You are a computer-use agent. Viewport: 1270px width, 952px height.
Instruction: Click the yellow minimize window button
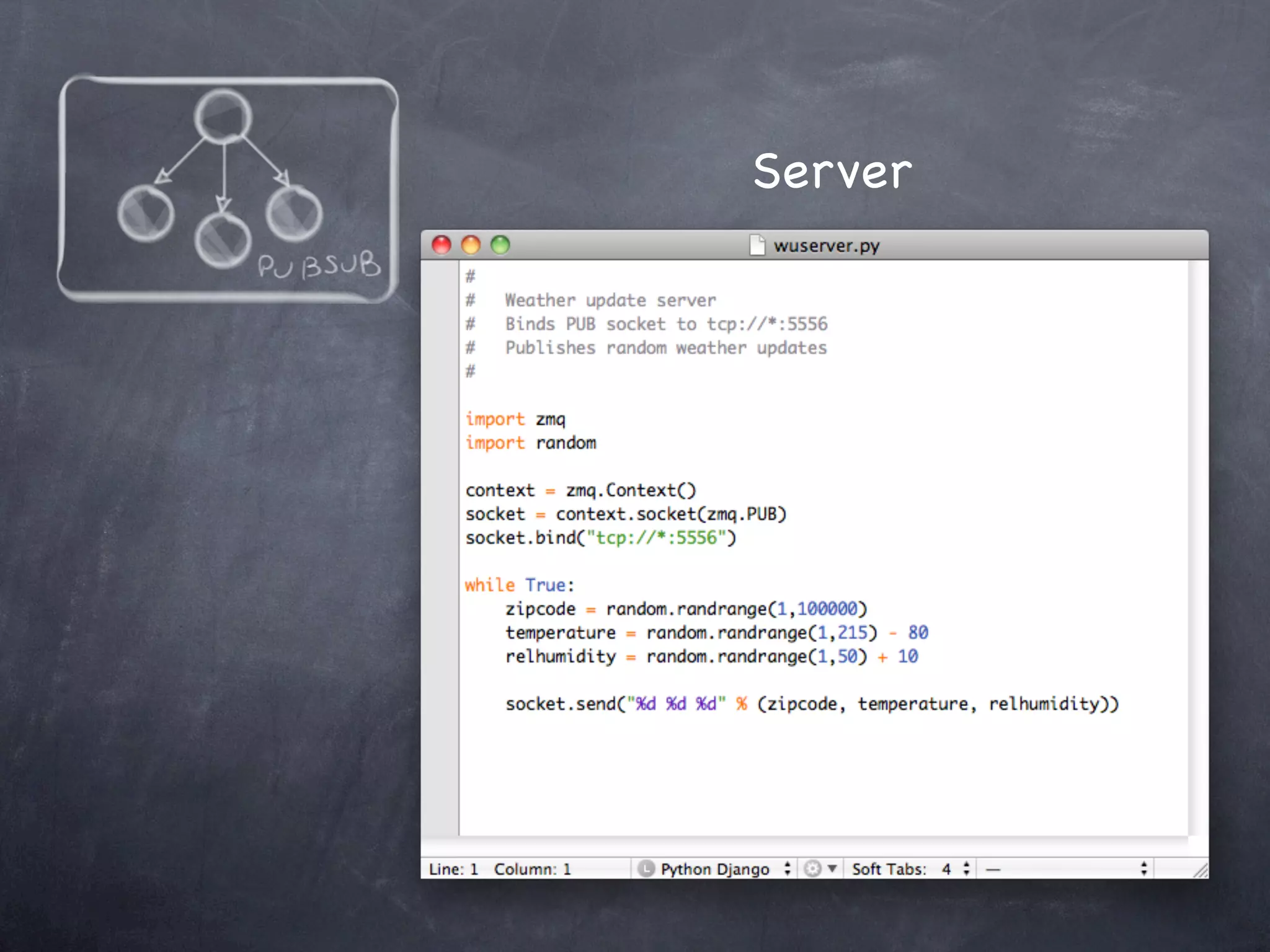(x=471, y=245)
